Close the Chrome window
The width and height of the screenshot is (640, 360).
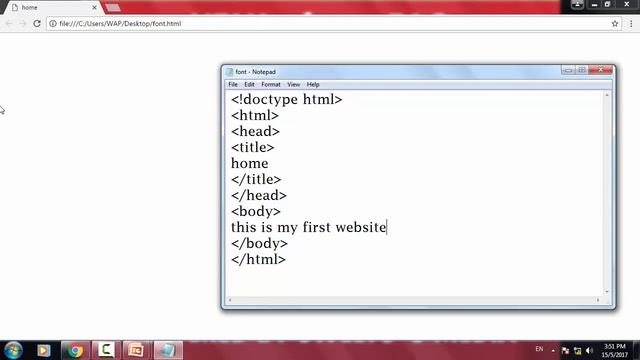[x=627, y=4]
